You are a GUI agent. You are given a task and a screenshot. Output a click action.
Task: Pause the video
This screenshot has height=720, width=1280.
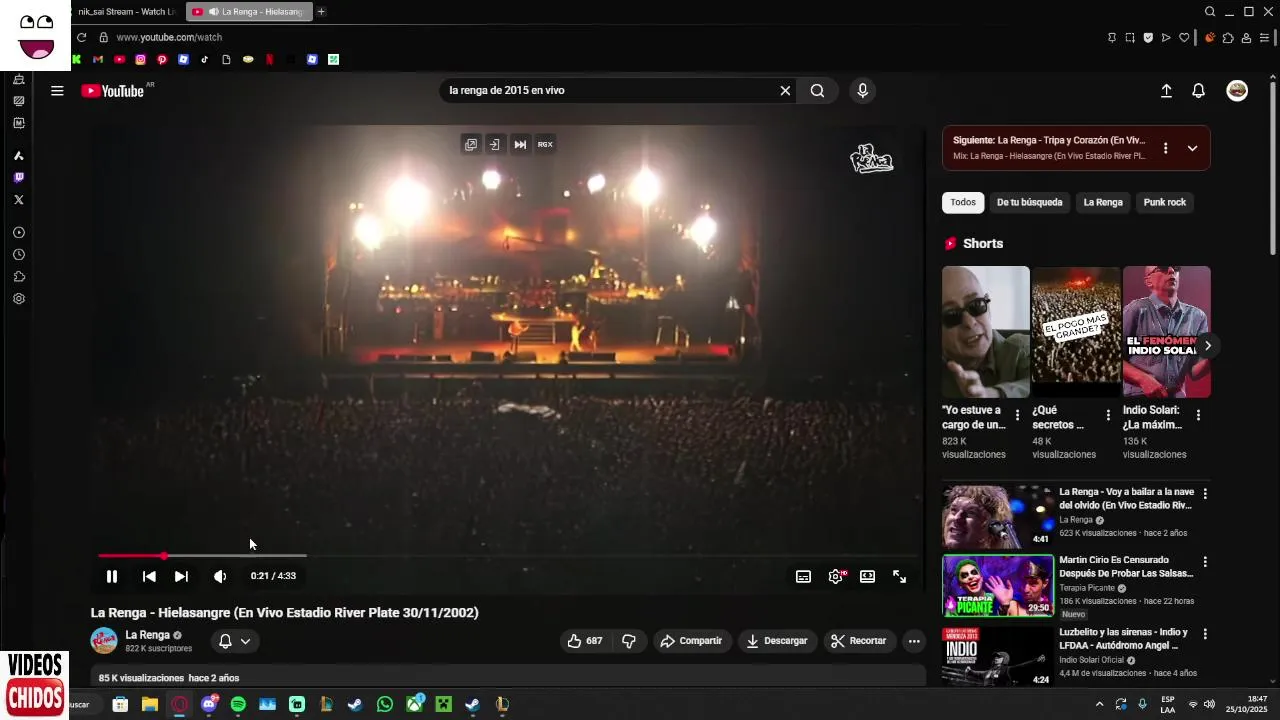(x=112, y=576)
